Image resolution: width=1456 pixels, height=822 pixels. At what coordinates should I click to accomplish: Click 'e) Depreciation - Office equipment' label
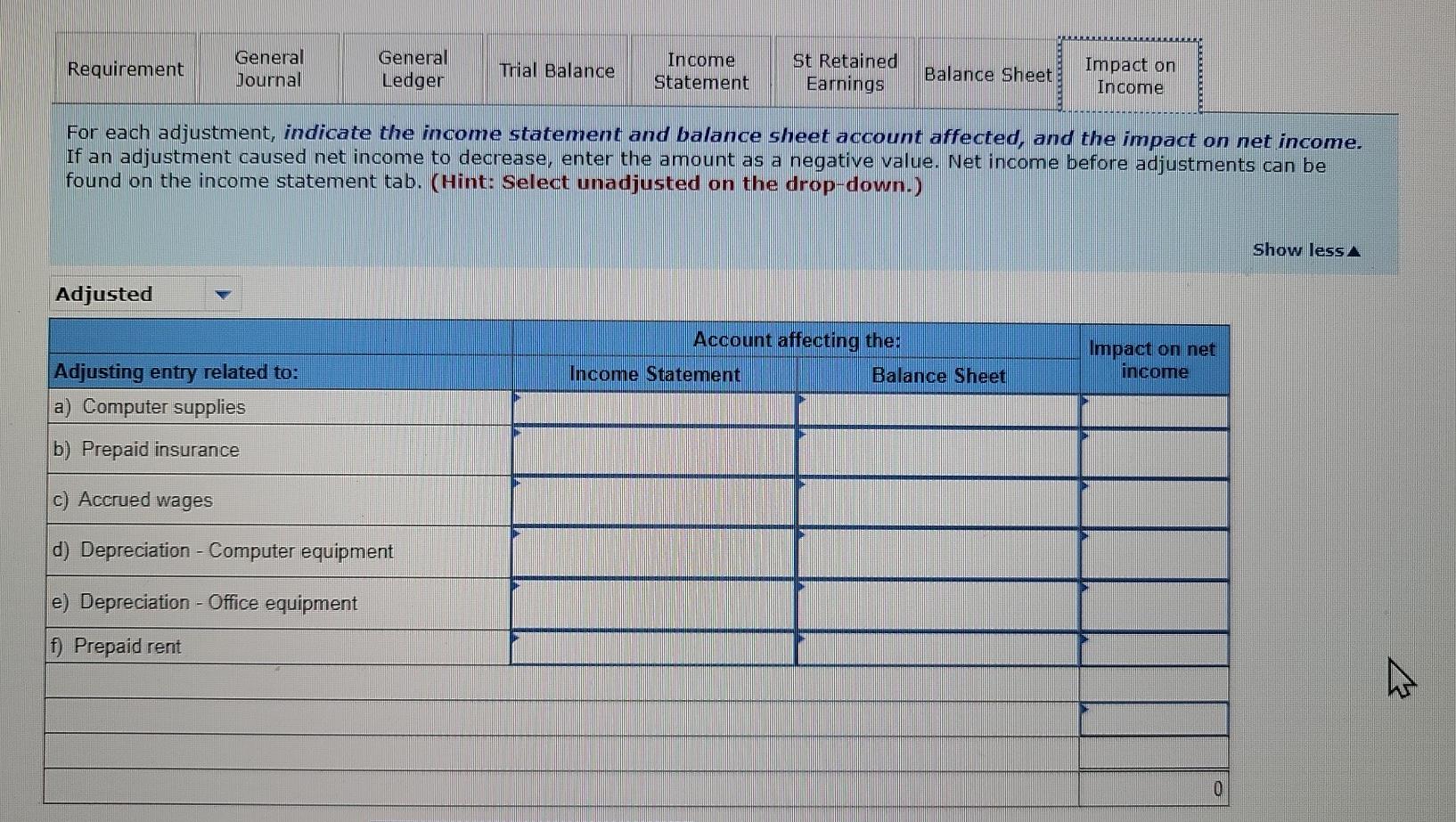coord(204,603)
